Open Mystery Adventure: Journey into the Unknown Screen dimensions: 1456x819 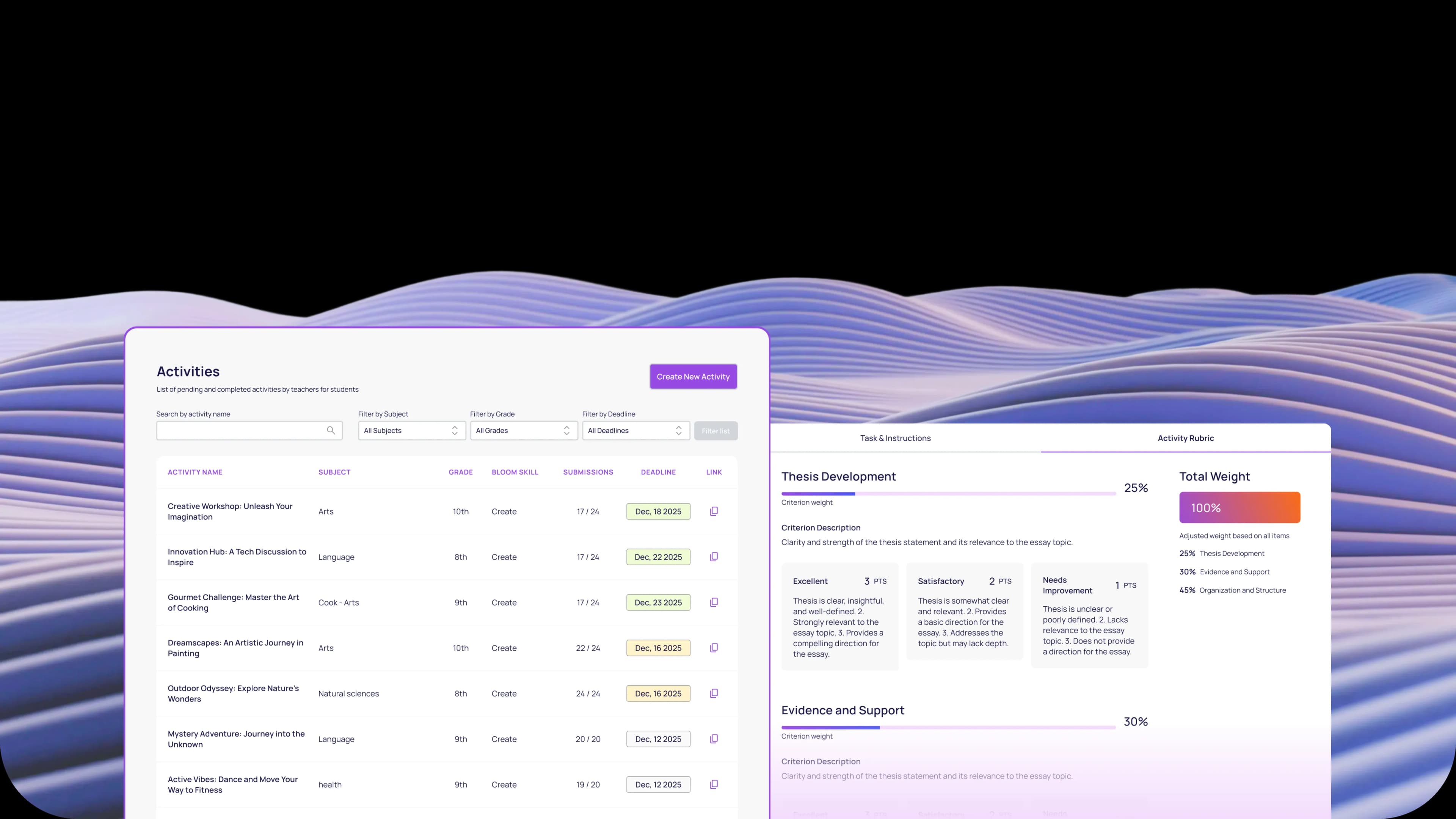click(236, 739)
